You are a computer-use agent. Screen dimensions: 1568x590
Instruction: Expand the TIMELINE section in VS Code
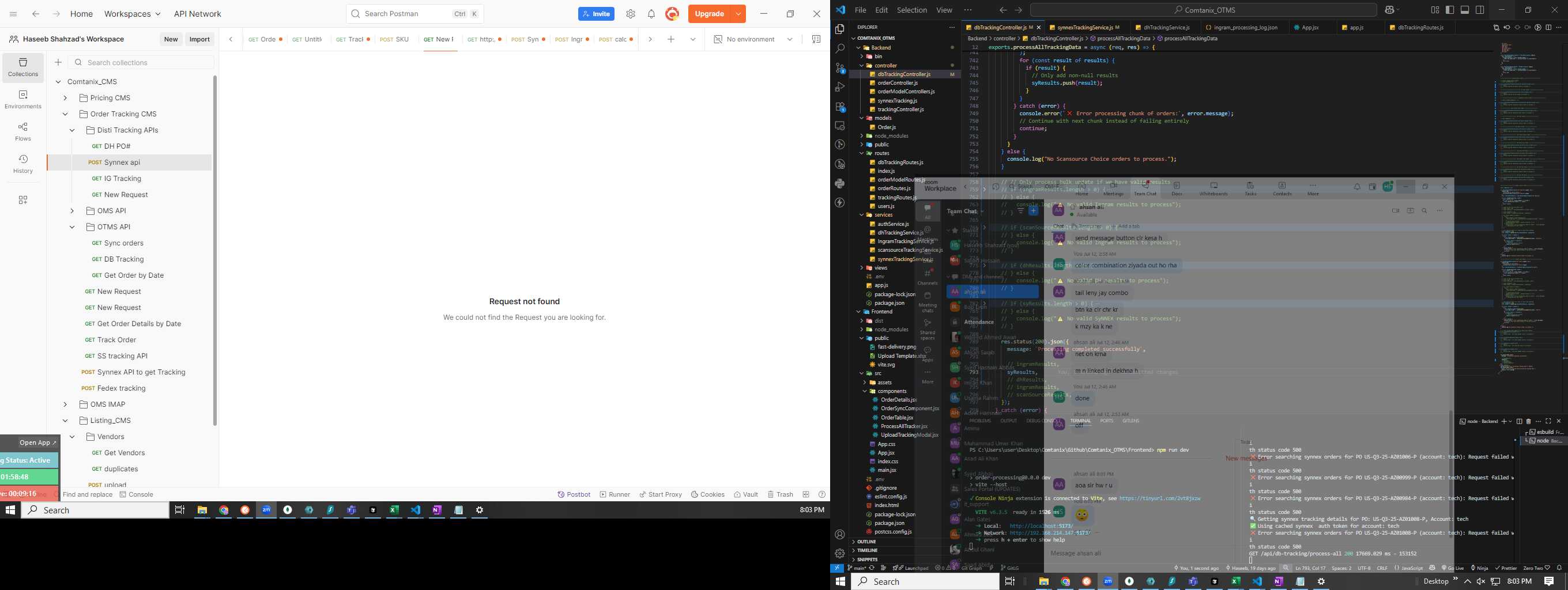(x=868, y=550)
